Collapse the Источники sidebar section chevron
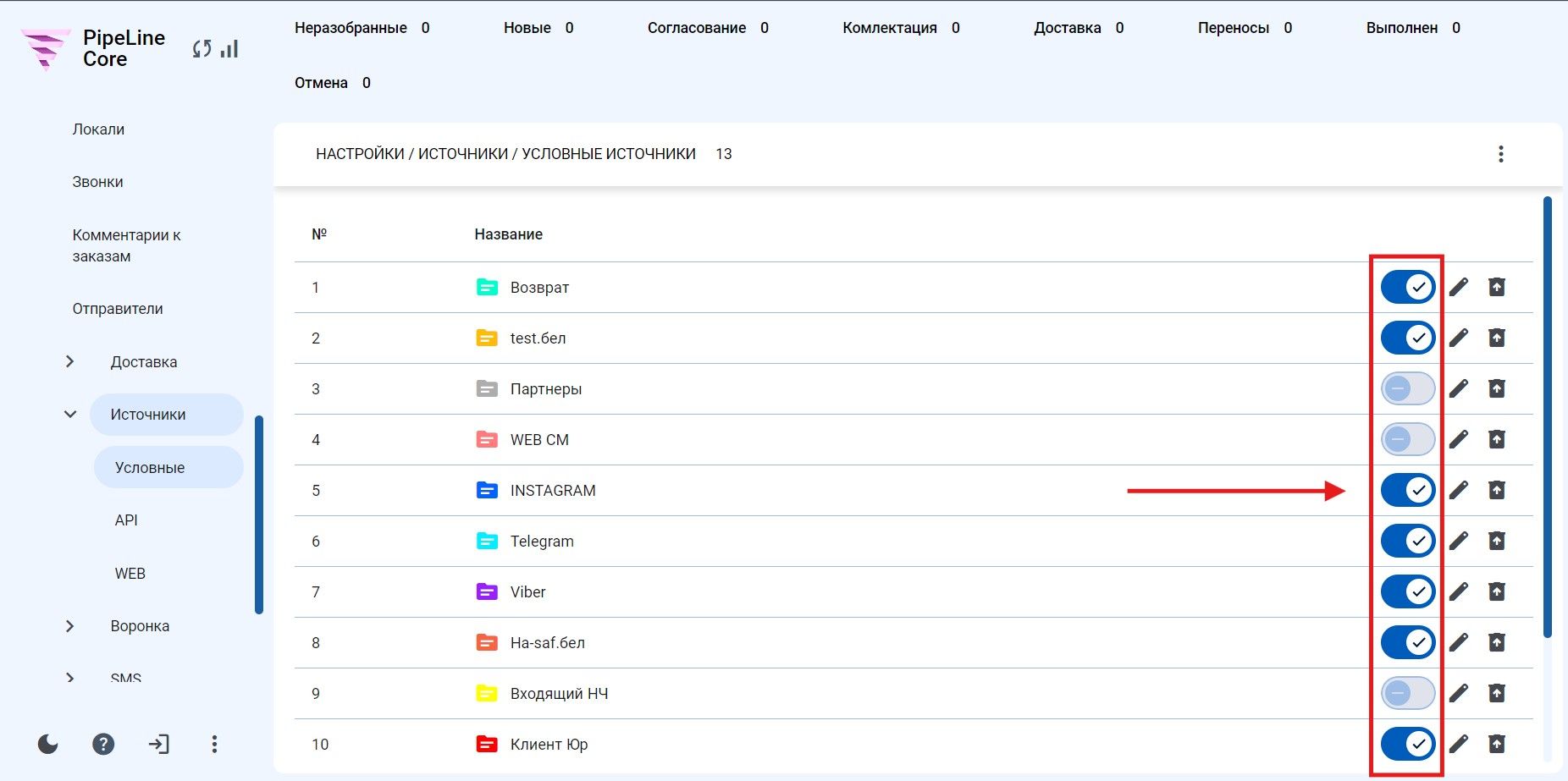The width and height of the screenshot is (1568, 781). [70, 415]
